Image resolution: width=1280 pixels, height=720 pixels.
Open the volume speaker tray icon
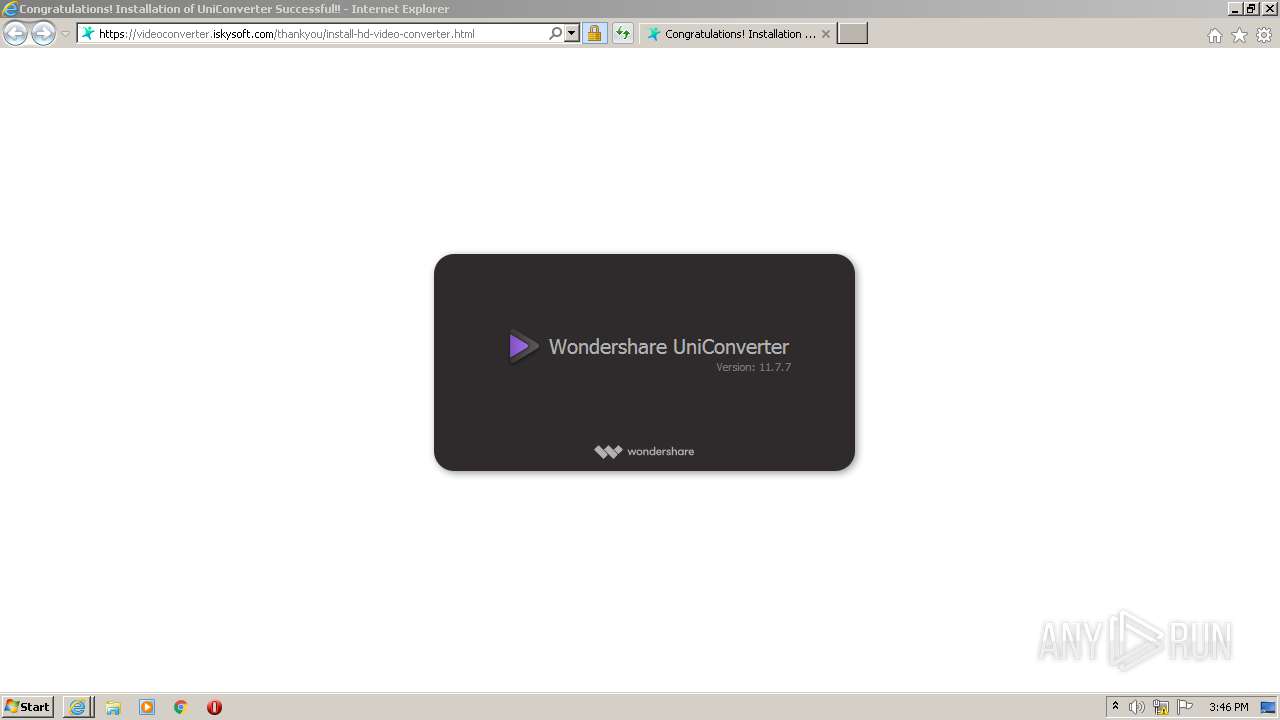pyautogui.click(x=1137, y=707)
